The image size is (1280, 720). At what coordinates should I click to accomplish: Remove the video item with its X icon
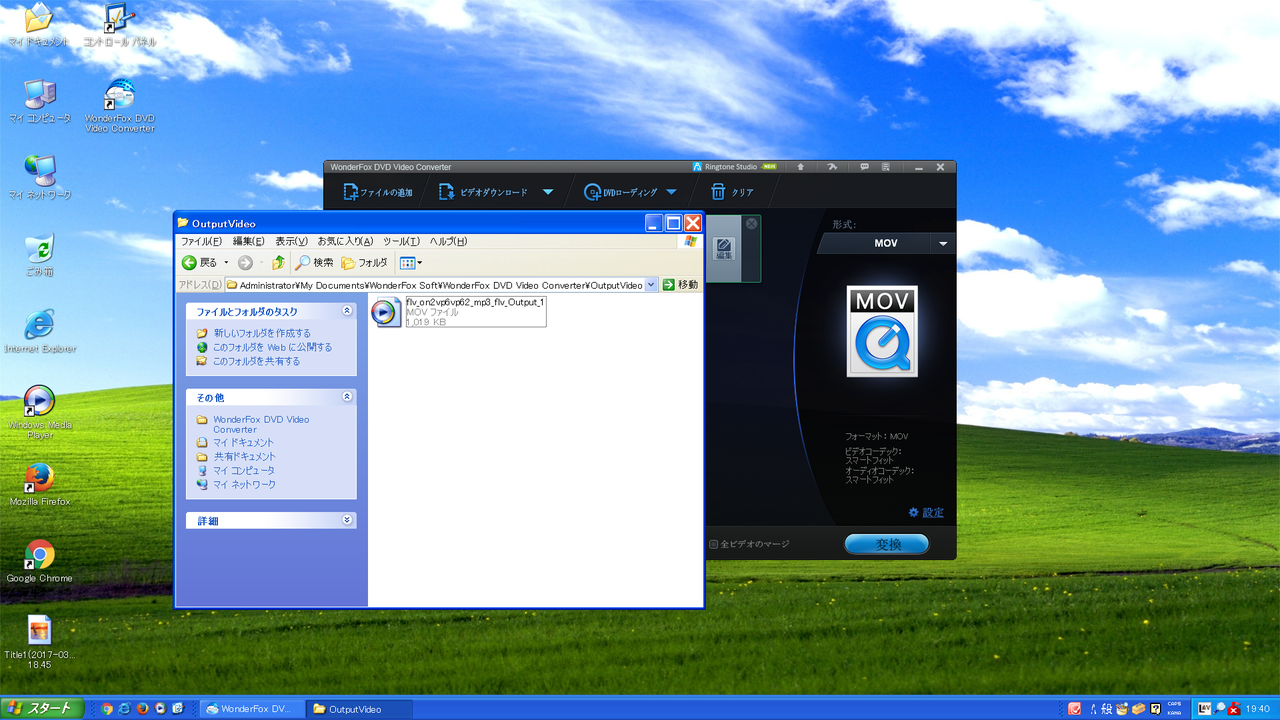(752, 223)
